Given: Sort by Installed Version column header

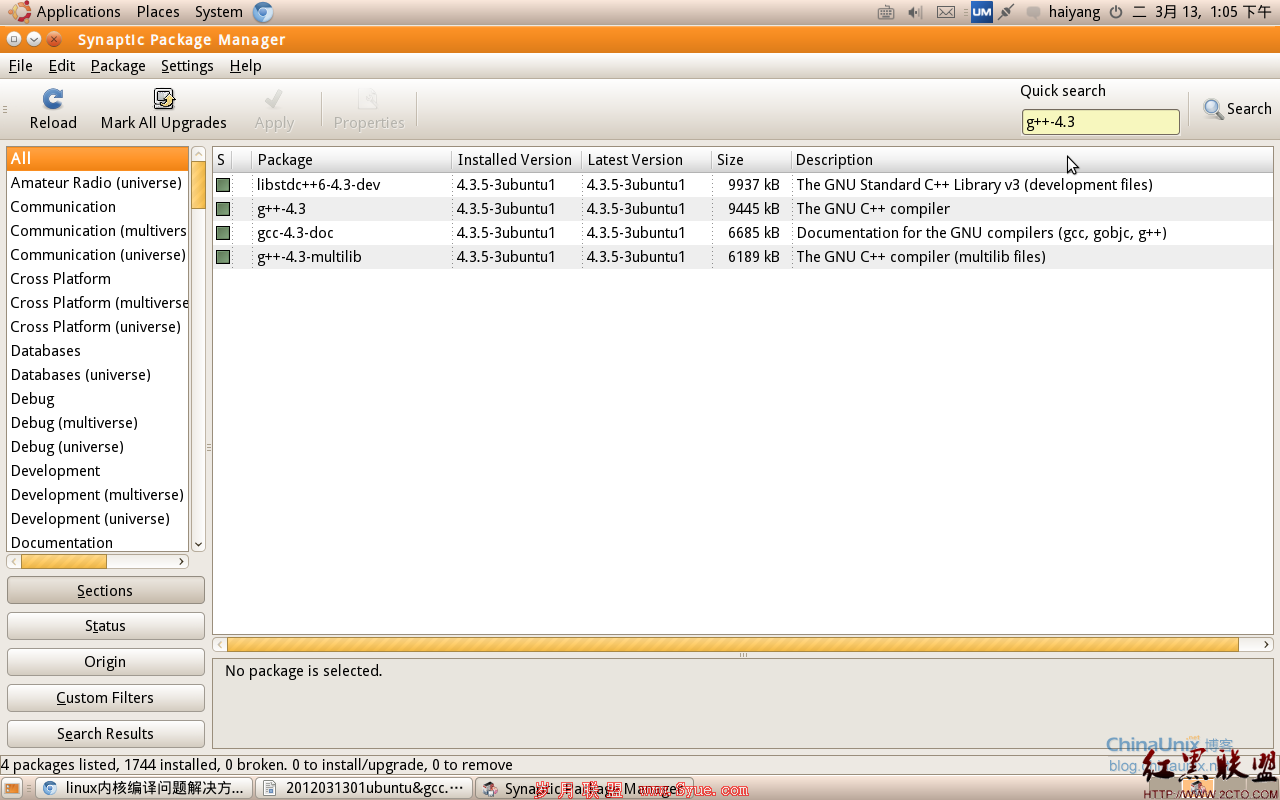Looking at the screenshot, I should 516,160.
